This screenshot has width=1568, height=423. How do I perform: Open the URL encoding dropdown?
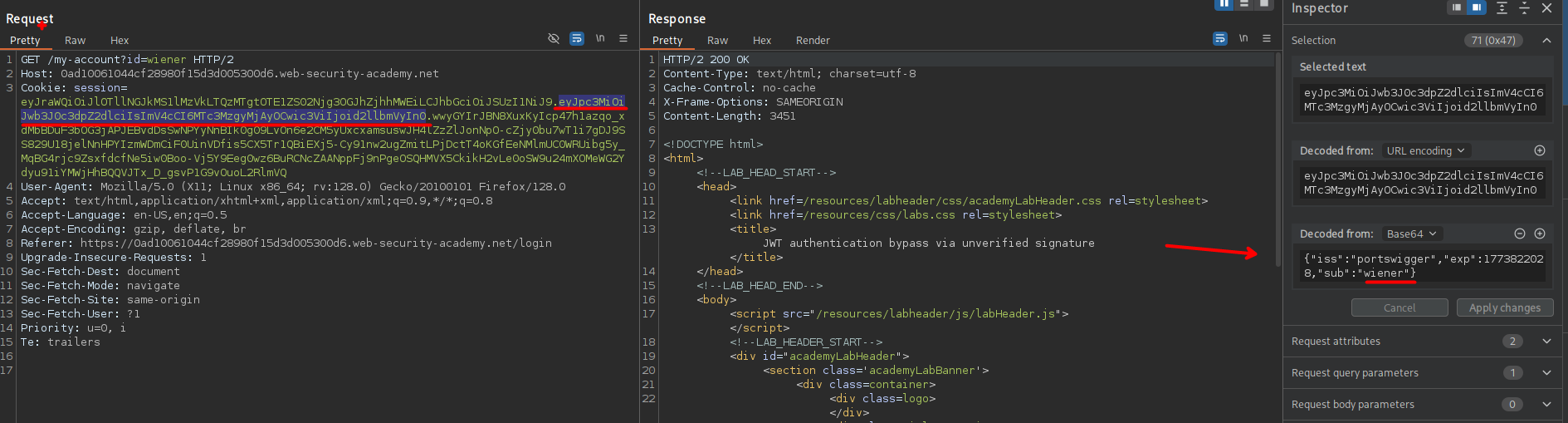pyautogui.click(x=1425, y=150)
